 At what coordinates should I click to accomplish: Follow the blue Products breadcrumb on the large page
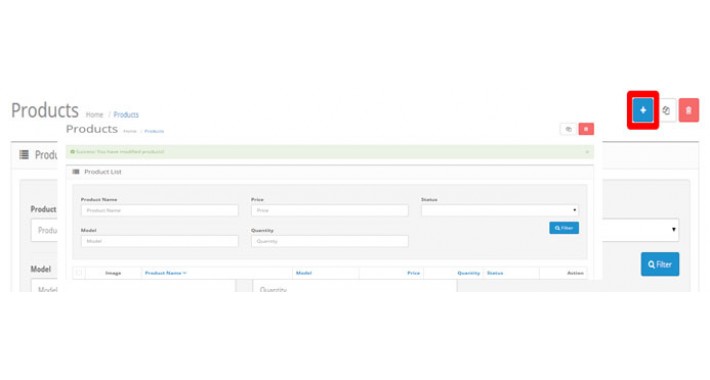click(x=126, y=115)
